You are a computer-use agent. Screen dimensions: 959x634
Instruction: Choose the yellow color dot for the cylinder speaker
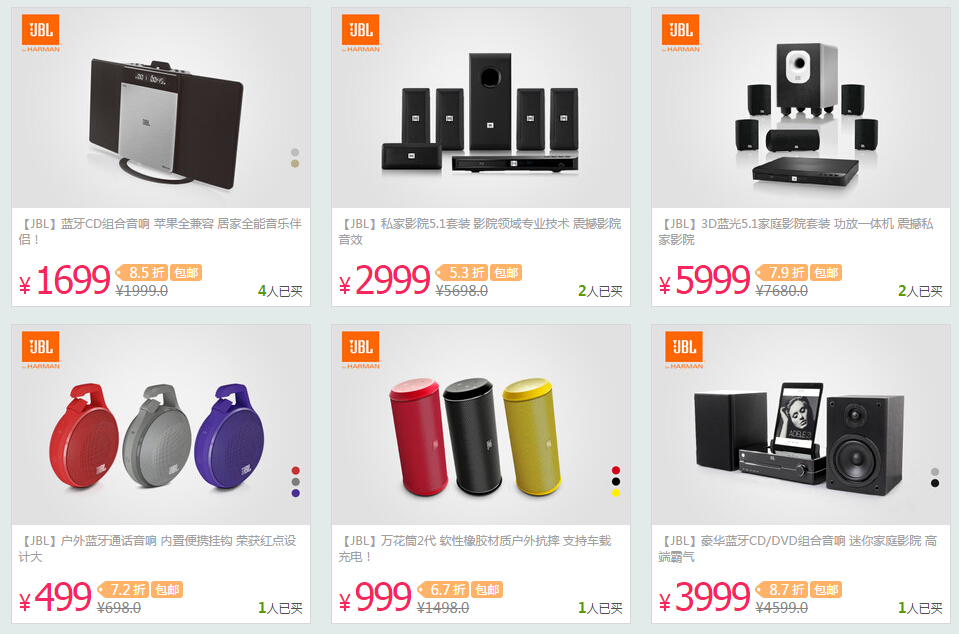[616, 493]
